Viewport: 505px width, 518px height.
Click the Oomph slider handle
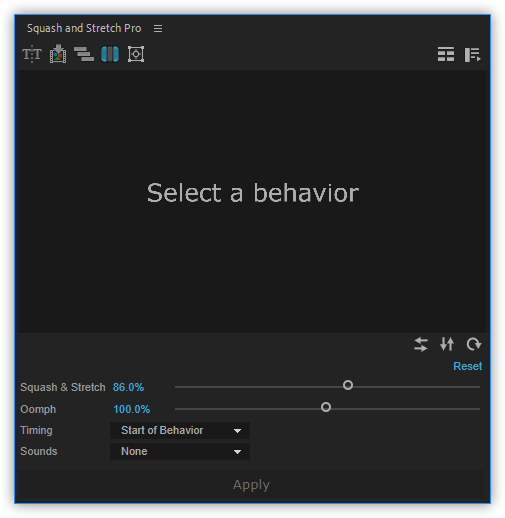pos(326,407)
